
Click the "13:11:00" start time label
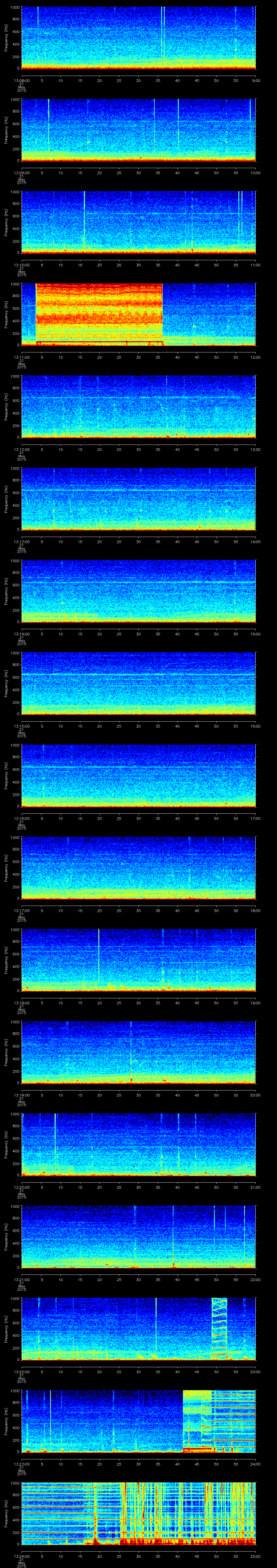(21, 357)
